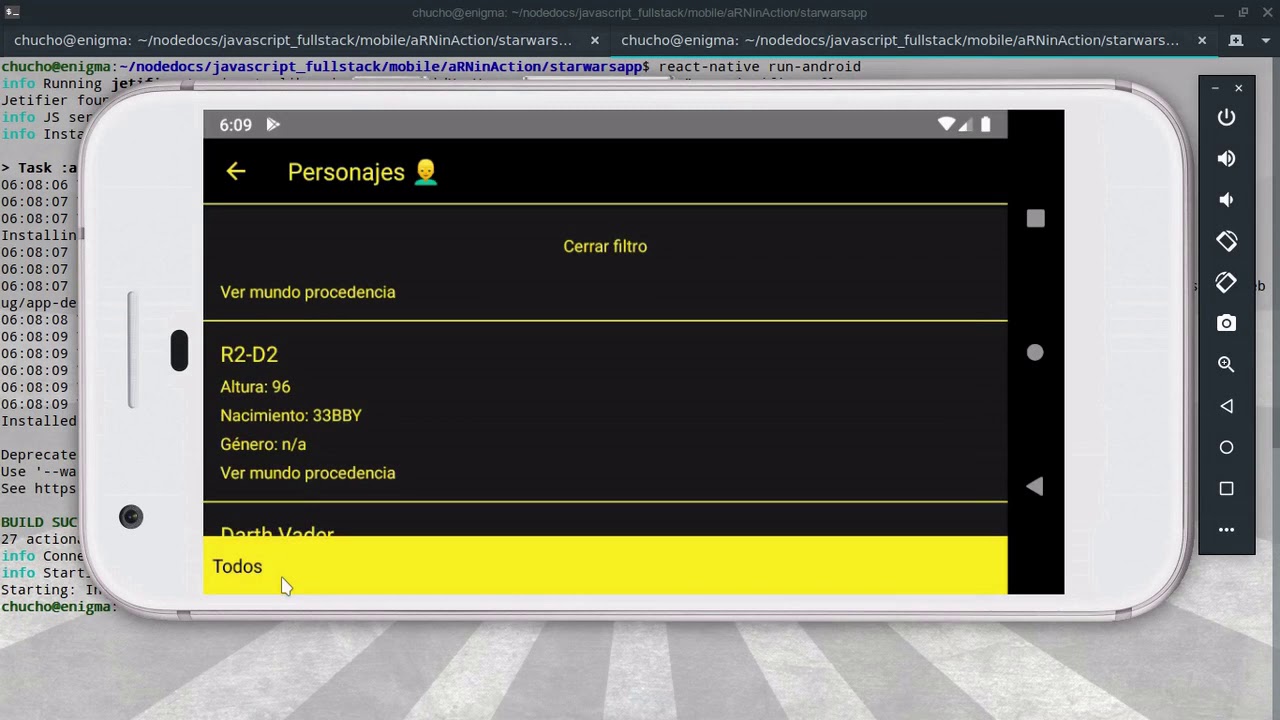
Task: Select the R2-D2 character name
Action: (x=249, y=354)
